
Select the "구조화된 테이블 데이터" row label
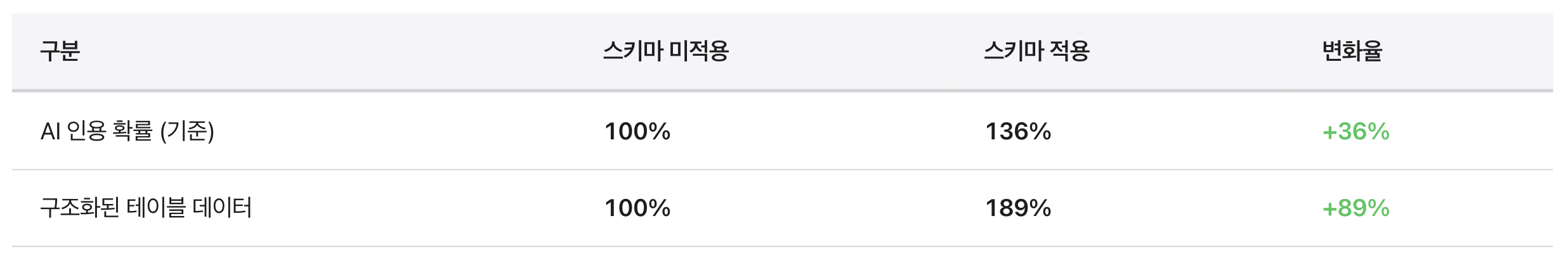click(x=146, y=208)
